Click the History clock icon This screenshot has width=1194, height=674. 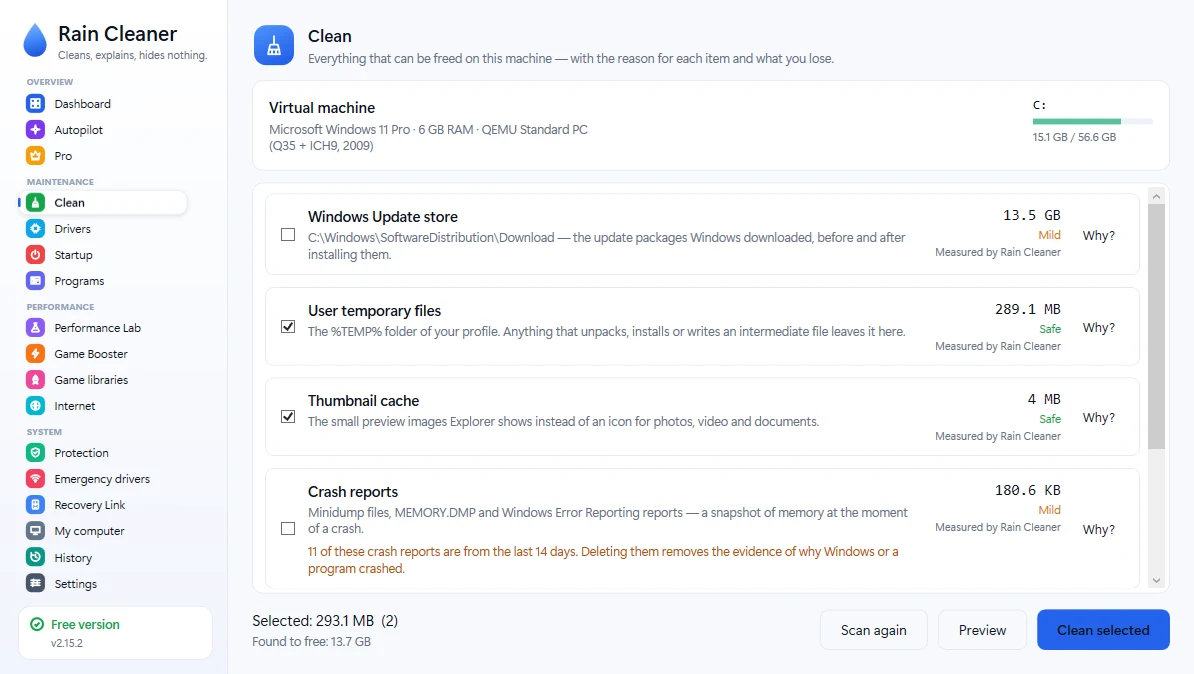36,557
